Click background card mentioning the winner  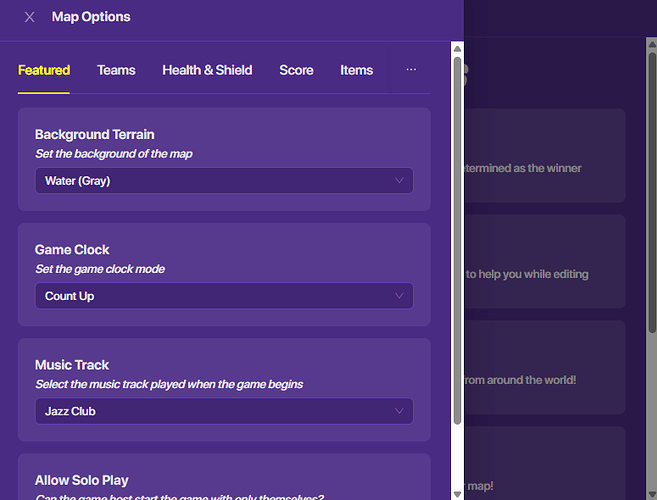[545, 155]
